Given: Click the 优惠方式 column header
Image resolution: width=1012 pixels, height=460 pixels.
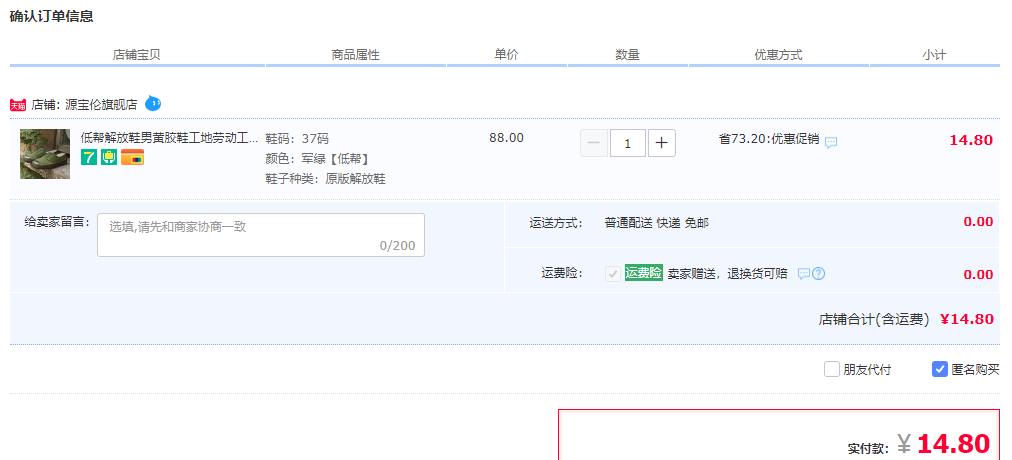Looking at the screenshot, I should coord(778,55).
